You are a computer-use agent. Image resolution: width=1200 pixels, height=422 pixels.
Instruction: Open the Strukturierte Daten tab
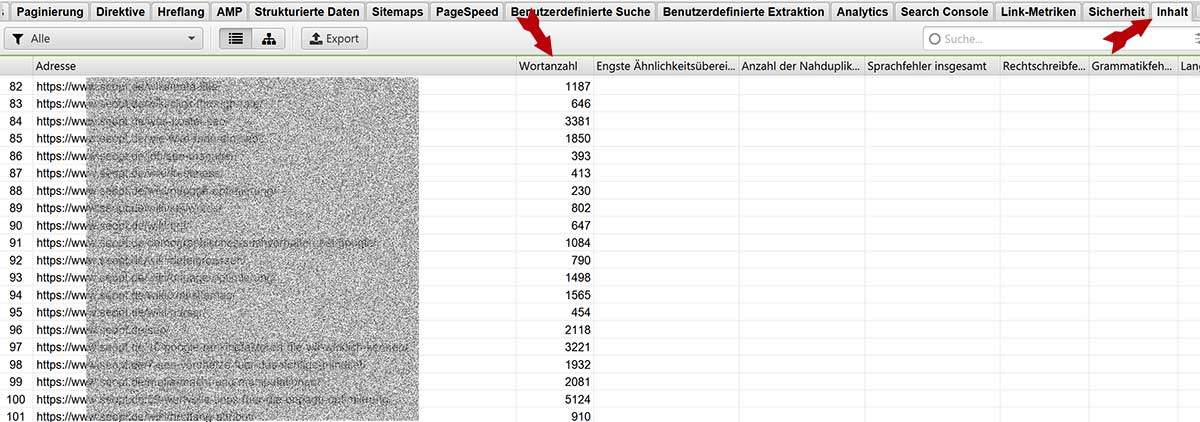[x=305, y=12]
